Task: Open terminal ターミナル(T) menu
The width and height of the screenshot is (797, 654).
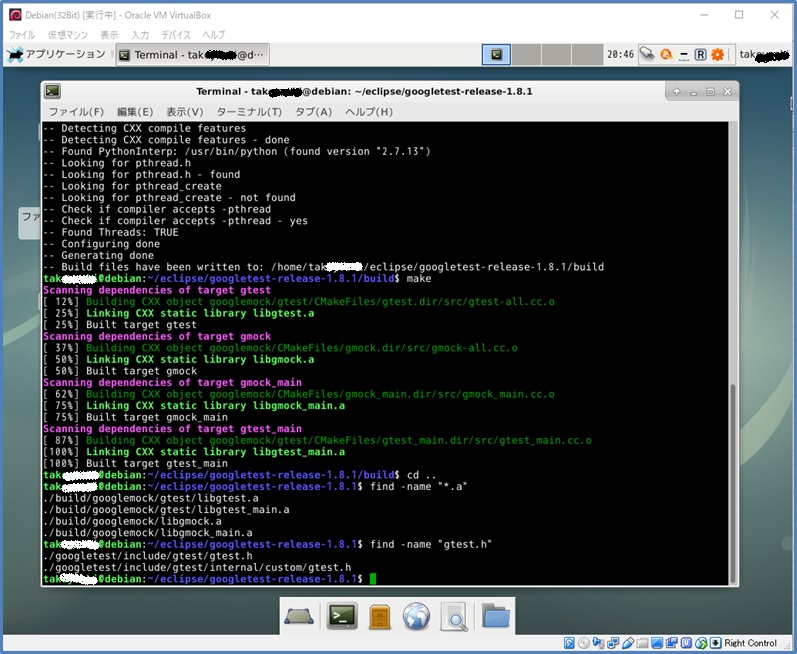Action: tap(249, 112)
